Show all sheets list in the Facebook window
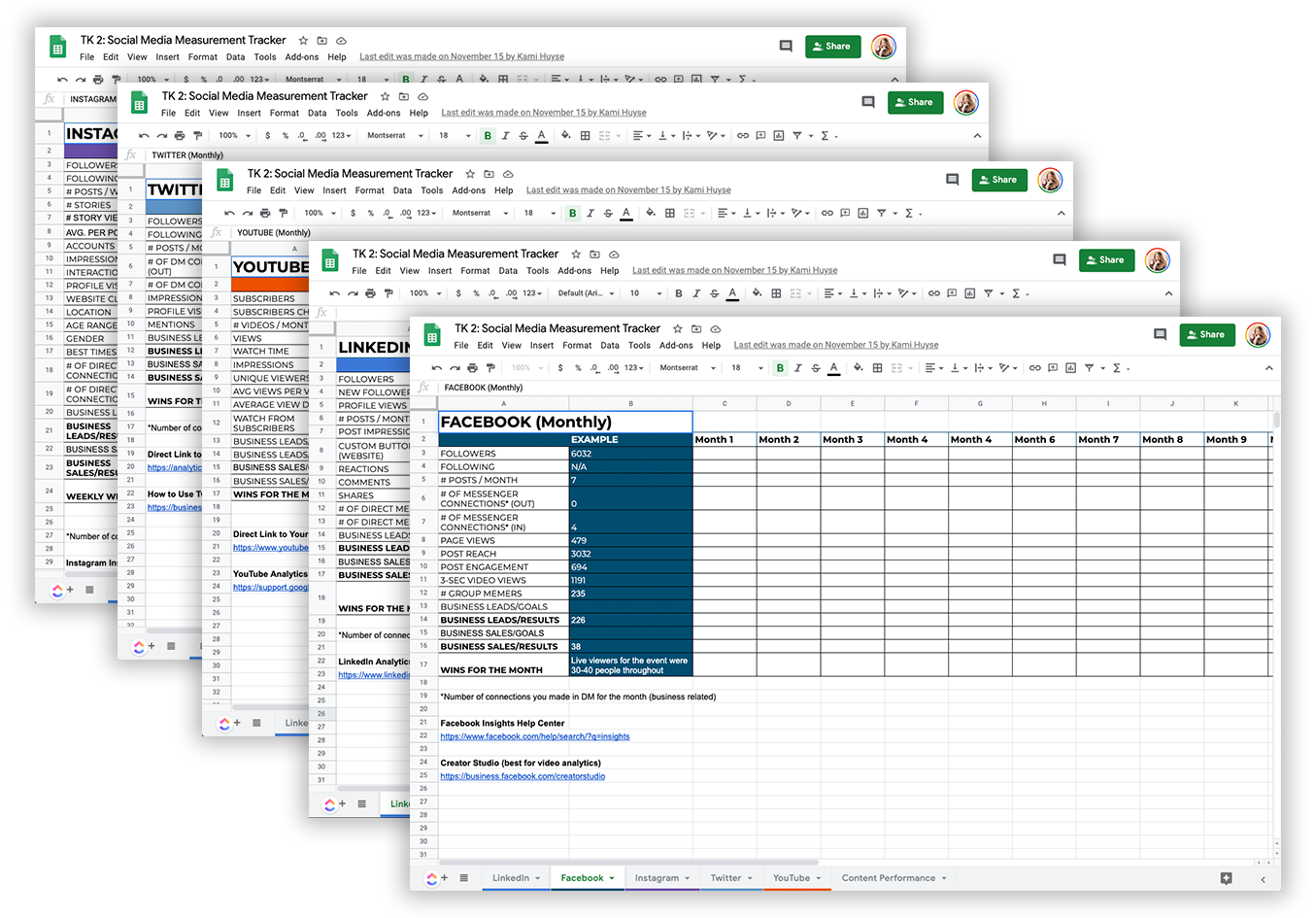This screenshot has height=918, width=1316. (464, 877)
